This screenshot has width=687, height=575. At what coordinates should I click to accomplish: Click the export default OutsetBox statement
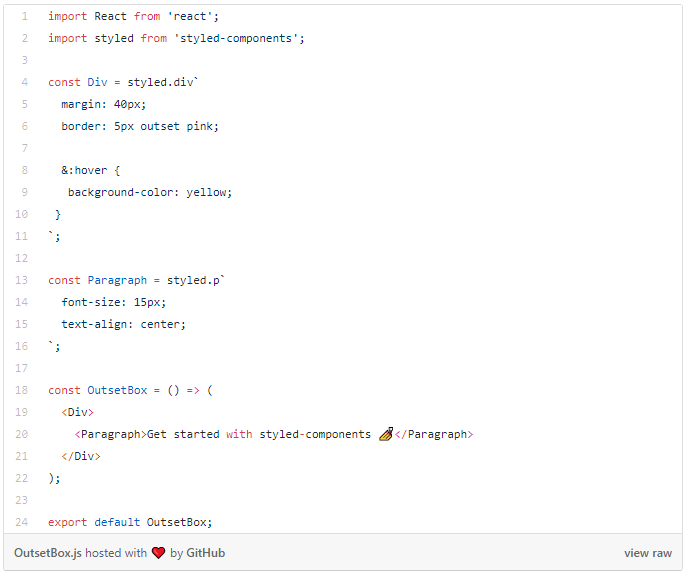pos(130,522)
